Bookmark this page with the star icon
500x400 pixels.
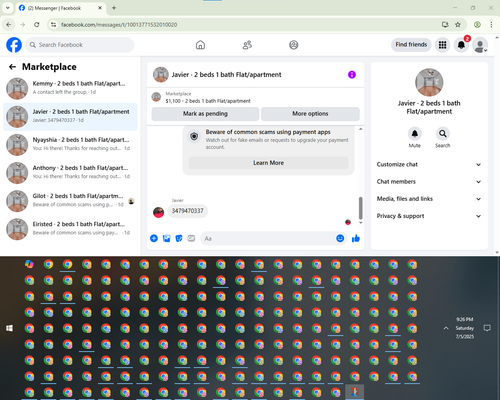[x=458, y=25]
